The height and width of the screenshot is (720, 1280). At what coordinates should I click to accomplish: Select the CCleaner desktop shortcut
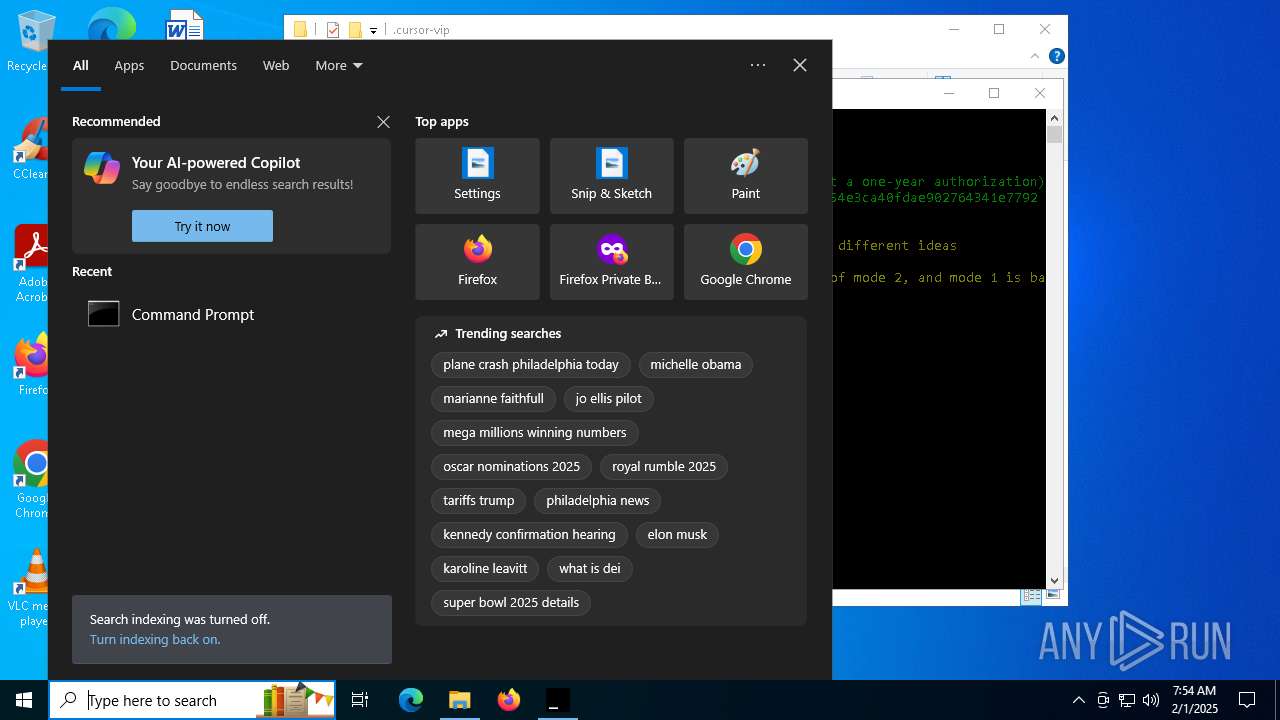click(x=30, y=150)
